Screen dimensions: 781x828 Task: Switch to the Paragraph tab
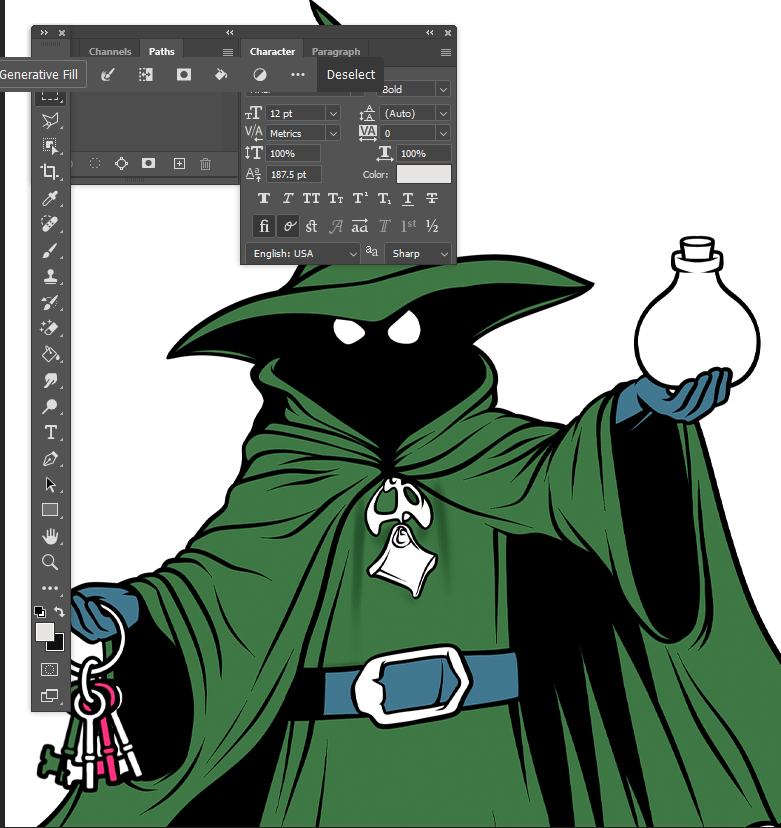(x=335, y=52)
